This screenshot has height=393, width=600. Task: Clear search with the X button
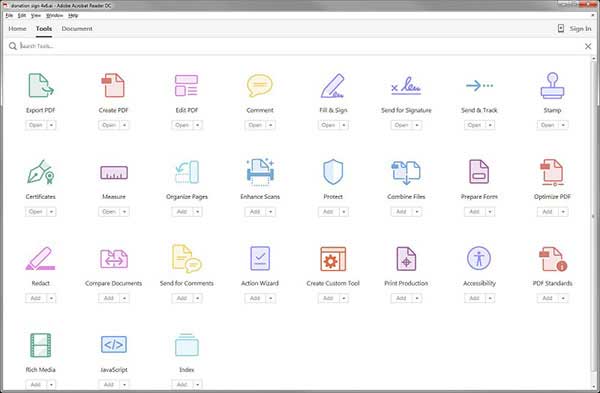point(588,46)
